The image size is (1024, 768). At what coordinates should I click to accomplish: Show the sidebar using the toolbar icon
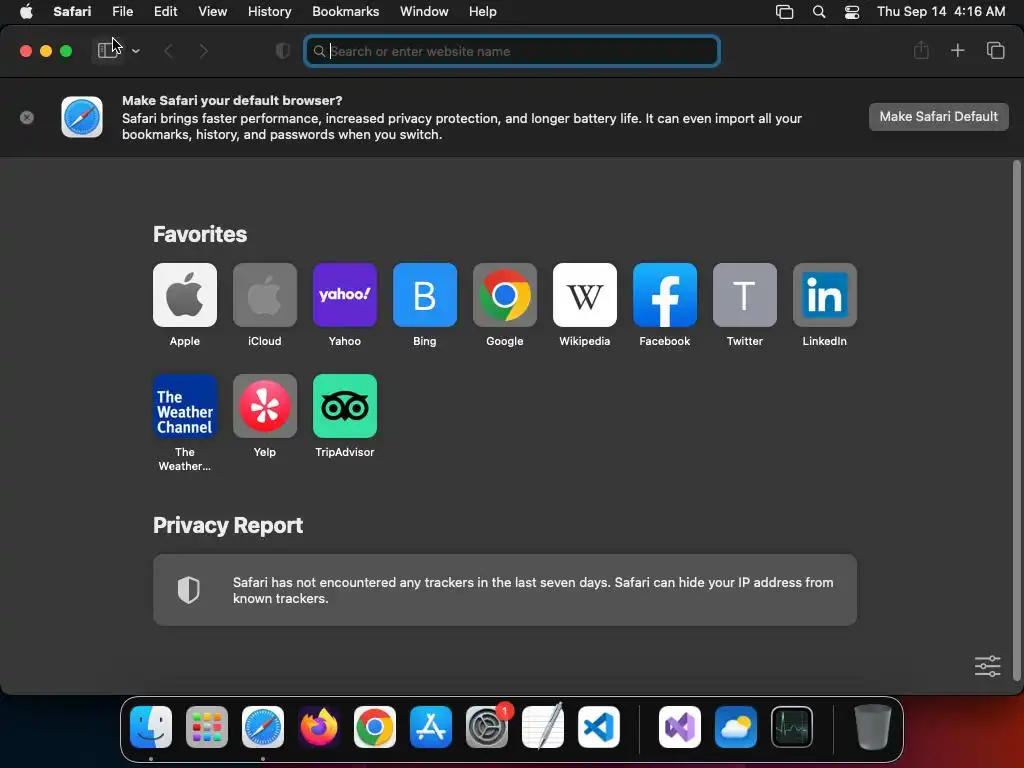coord(108,50)
